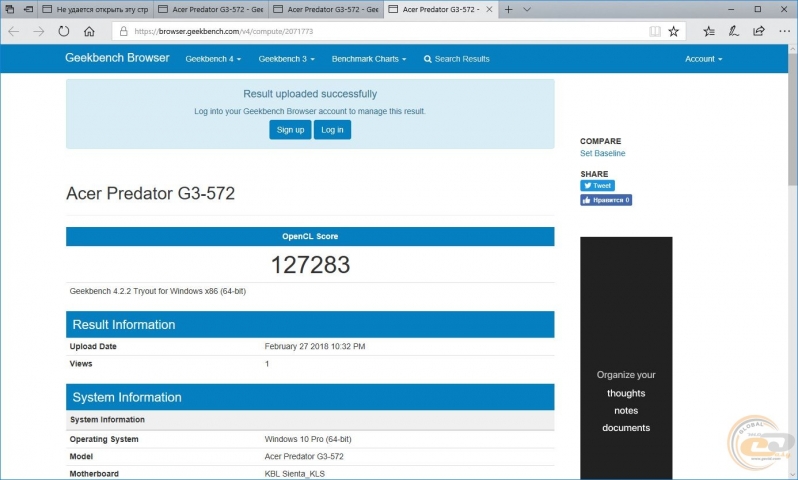Image resolution: width=798 pixels, height=480 pixels.
Task: Click upload date February 27 2018 value
Action: (315, 347)
